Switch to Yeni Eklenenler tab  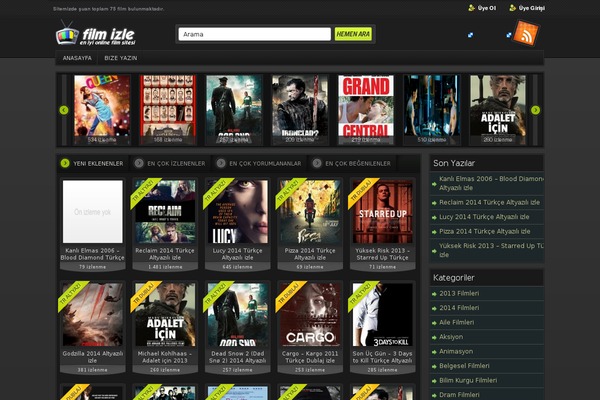[x=98, y=163]
